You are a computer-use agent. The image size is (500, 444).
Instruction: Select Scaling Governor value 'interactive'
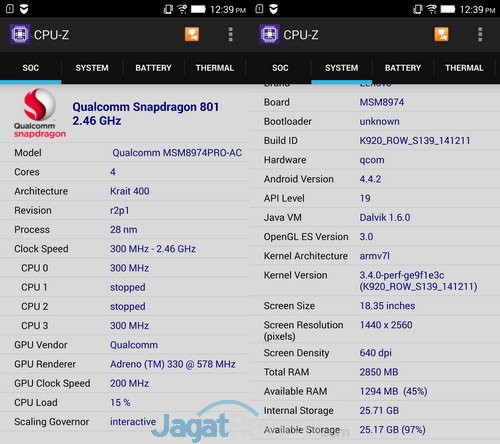[133, 422]
